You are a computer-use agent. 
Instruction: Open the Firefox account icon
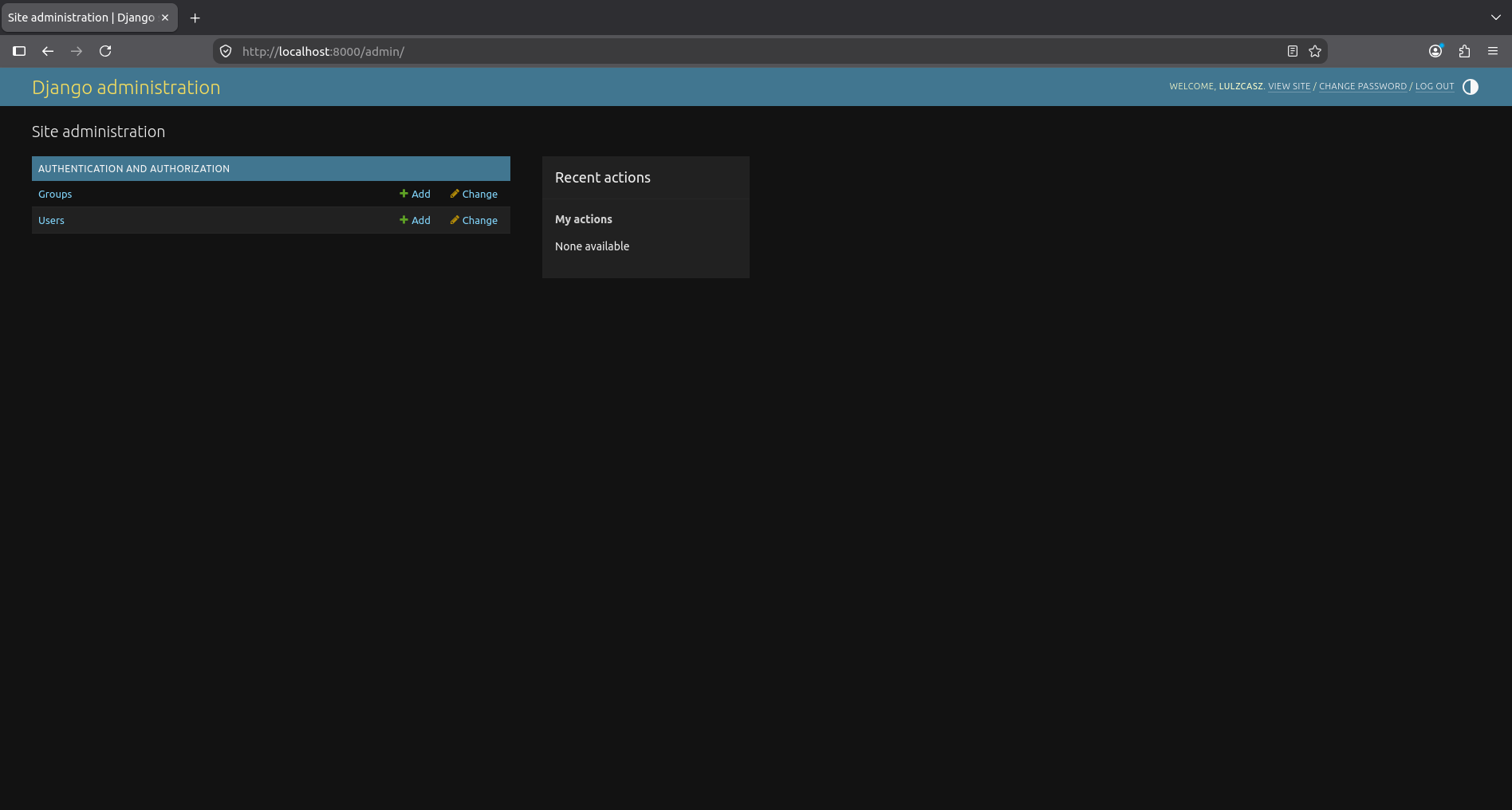click(x=1435, y=51)
